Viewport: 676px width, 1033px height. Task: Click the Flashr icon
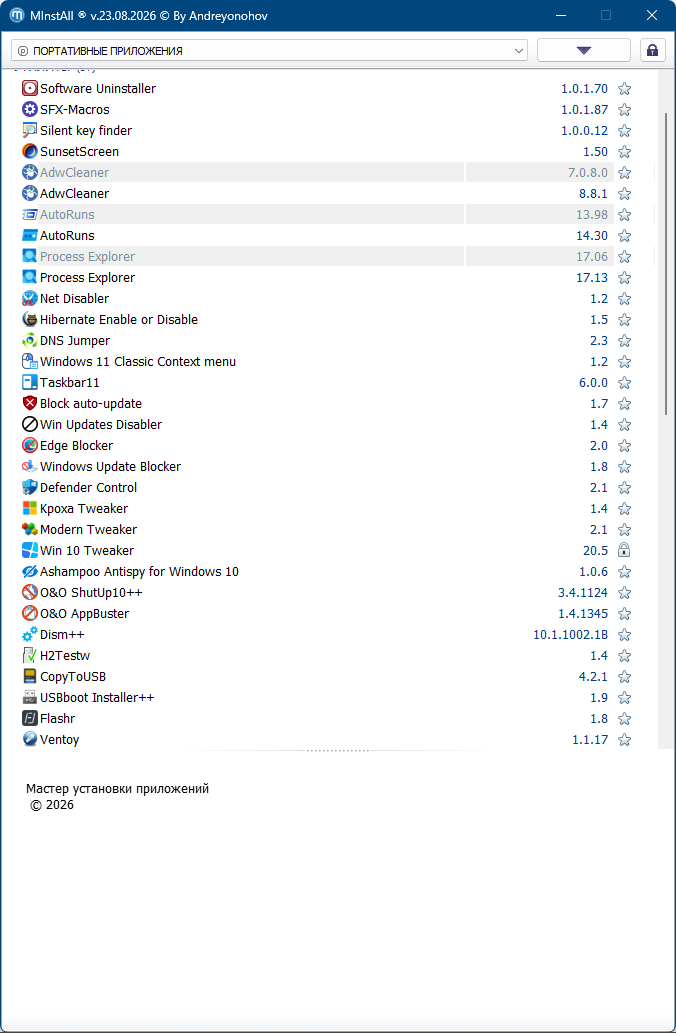click(30, 718)
